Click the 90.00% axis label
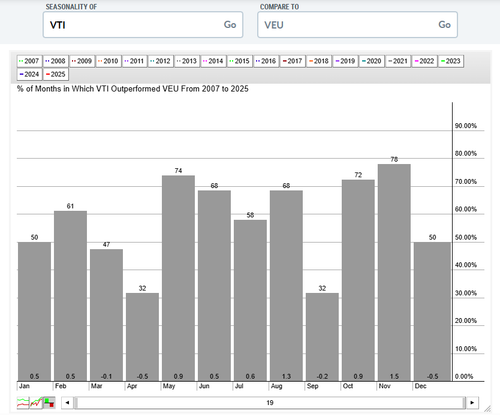This screenshot has height=415, width=500. (x=466, y=126)
